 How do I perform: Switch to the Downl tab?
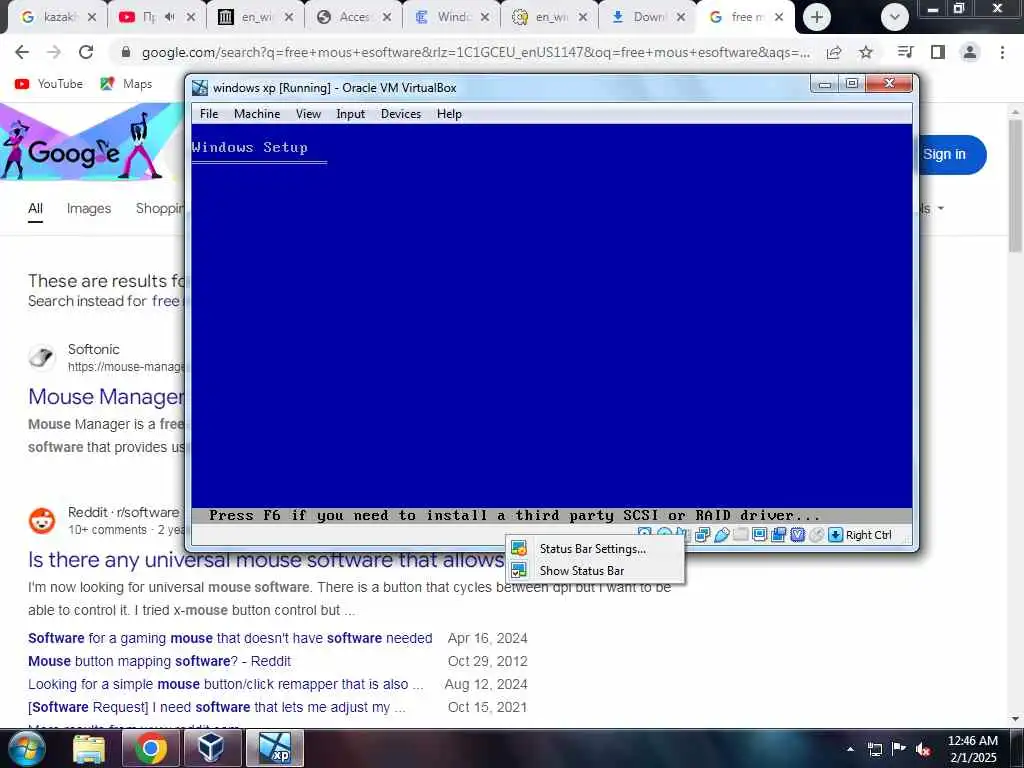point(647,17)
